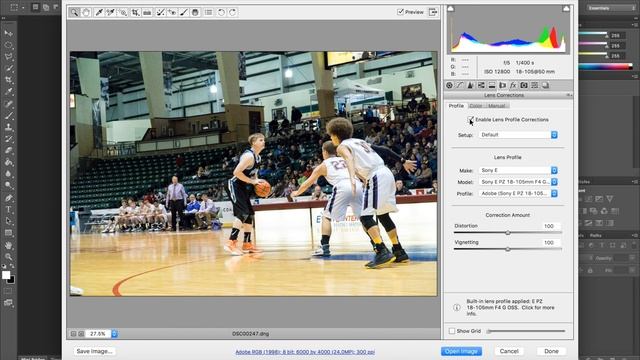Select Photoshop Lasso tool in left toolbar
The width and height of the screenshot is (640, 360).
coord(9,57)
